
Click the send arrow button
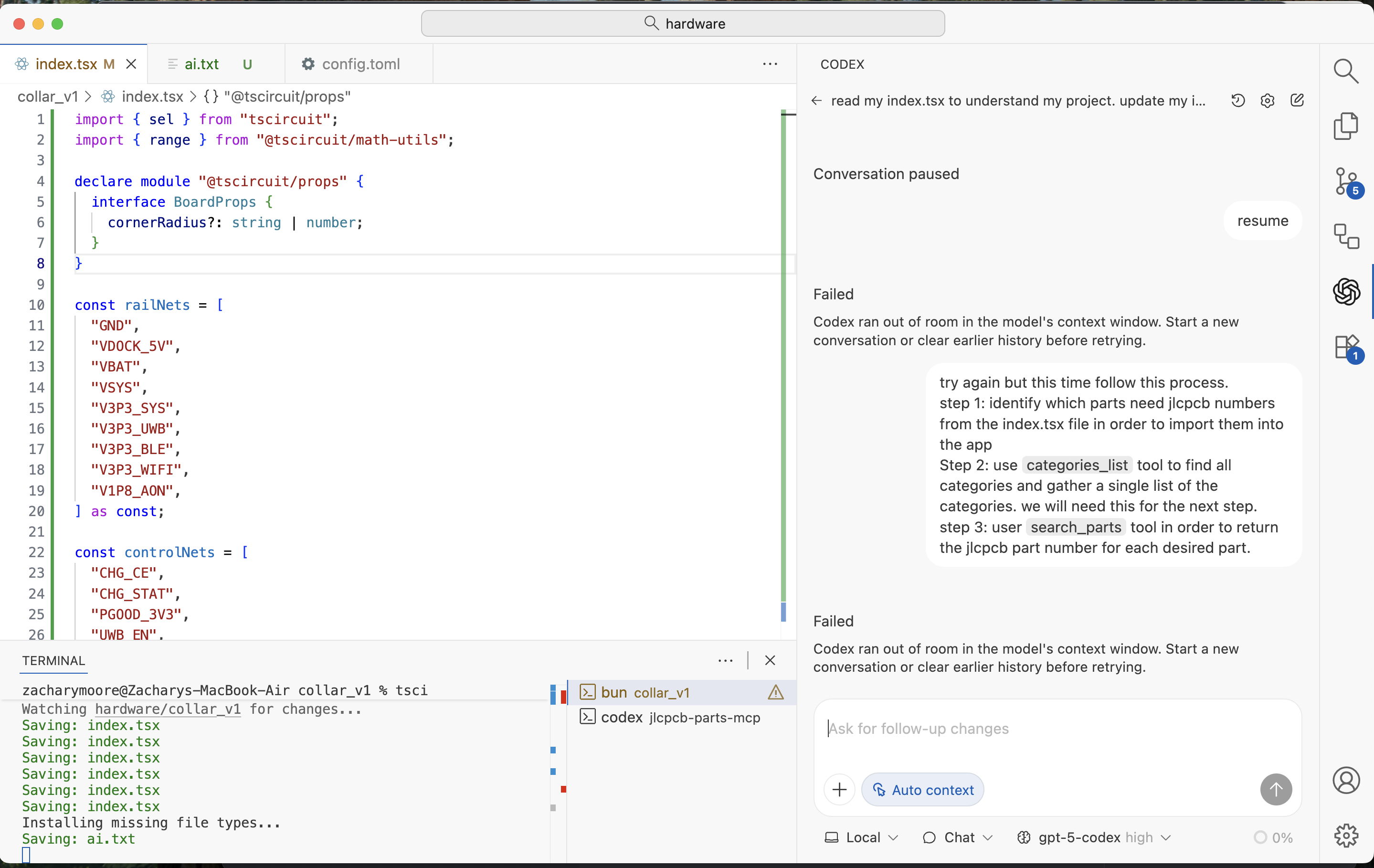point(1275,790)
